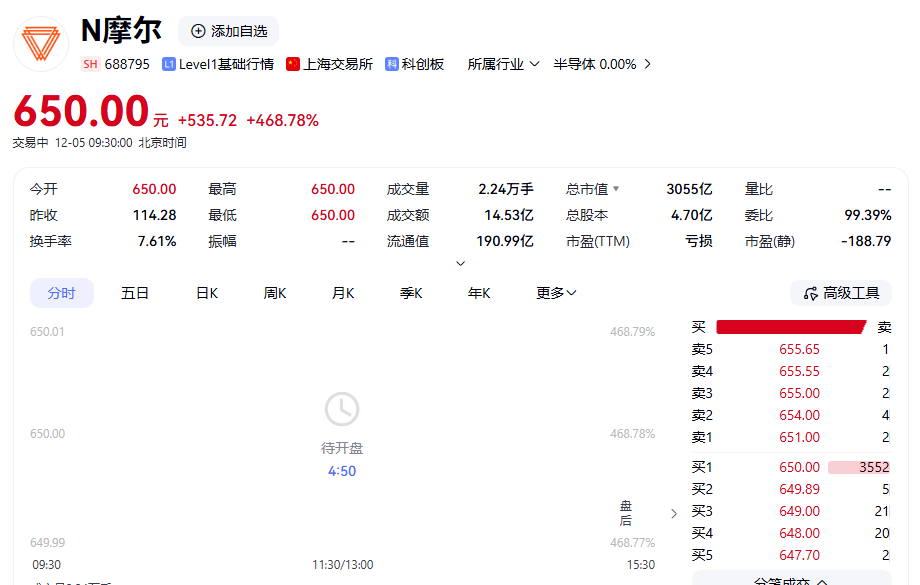Click the clock icon above 待开盘
The width and height of the screenshot is (920, 585).
pos(342,409)
